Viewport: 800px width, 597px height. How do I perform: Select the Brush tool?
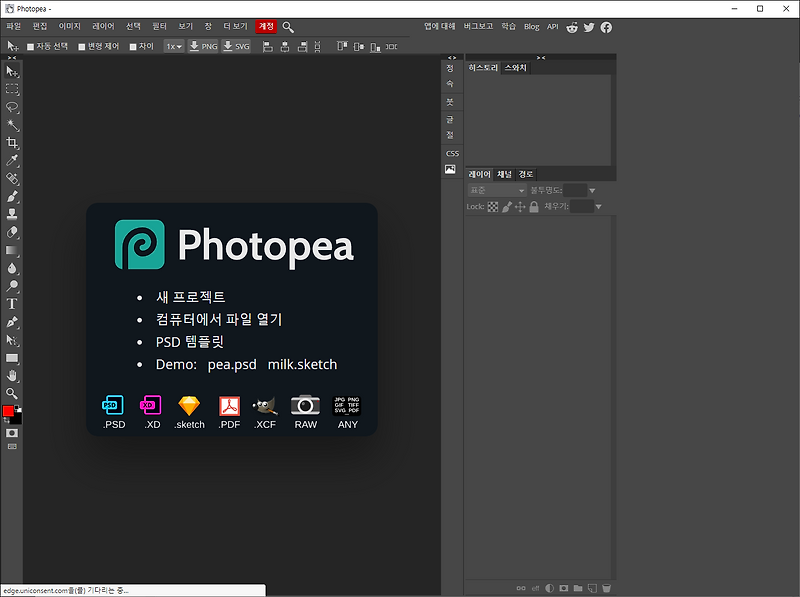pos(12,196)
